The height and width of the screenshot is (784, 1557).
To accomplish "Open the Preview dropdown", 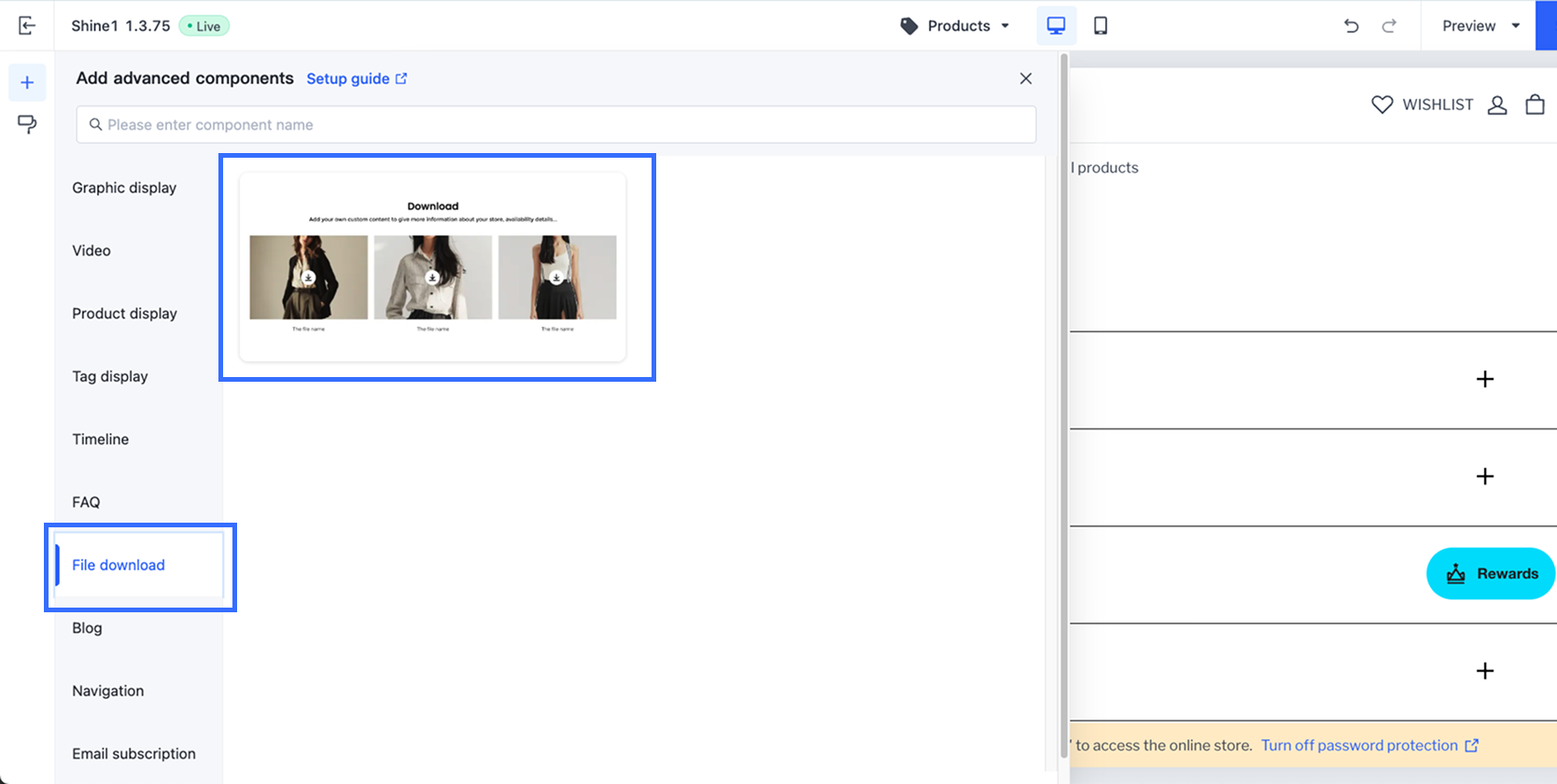I will point(1480,26).
